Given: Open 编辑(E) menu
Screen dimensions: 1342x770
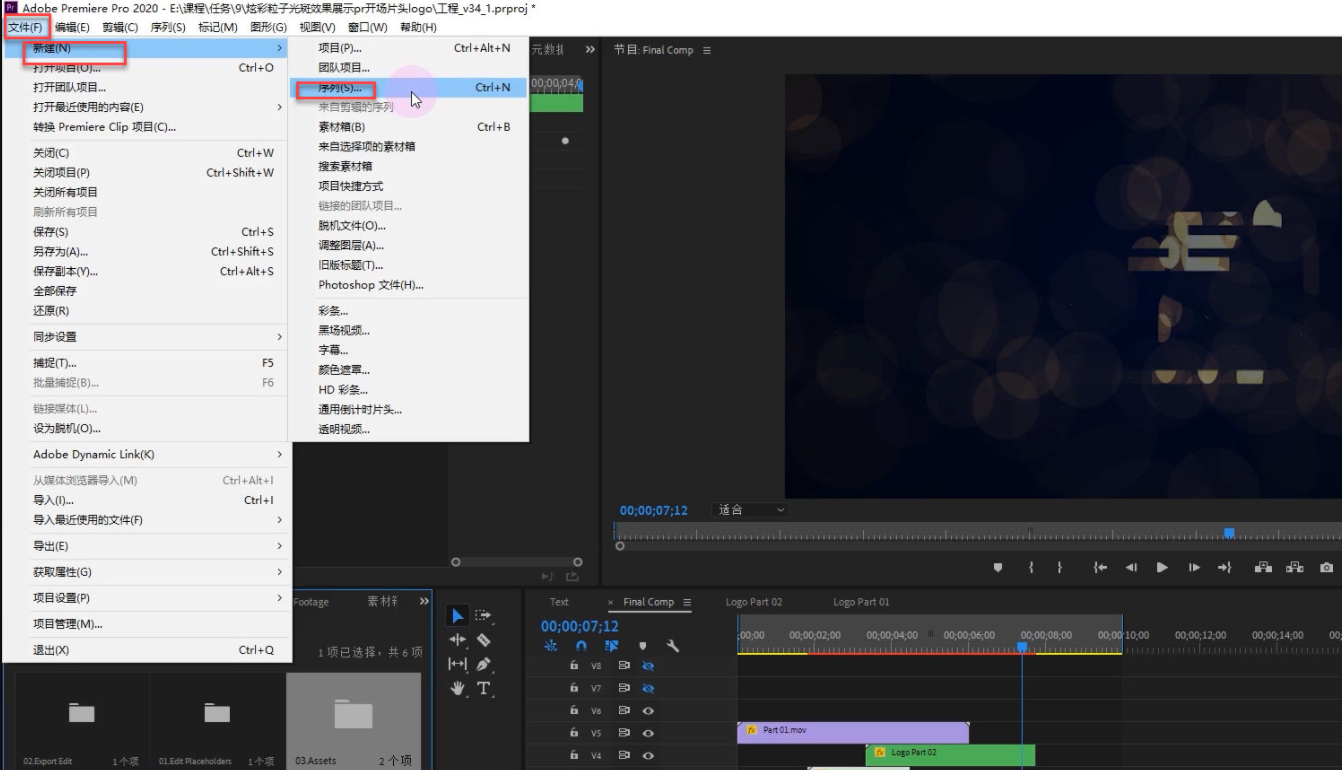Looking at the screenshot, I should 71,27.
